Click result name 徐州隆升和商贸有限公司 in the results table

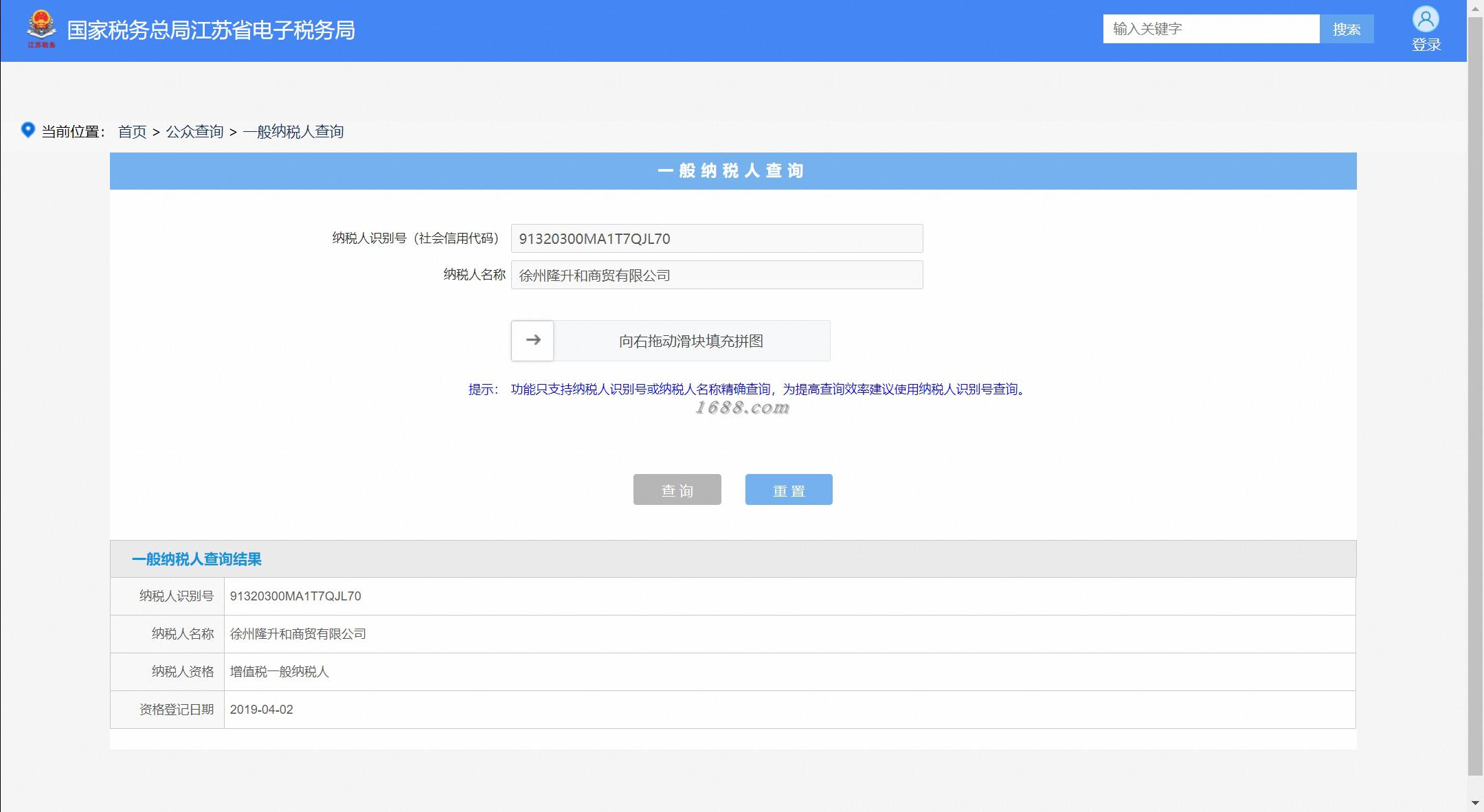[297, 634]
